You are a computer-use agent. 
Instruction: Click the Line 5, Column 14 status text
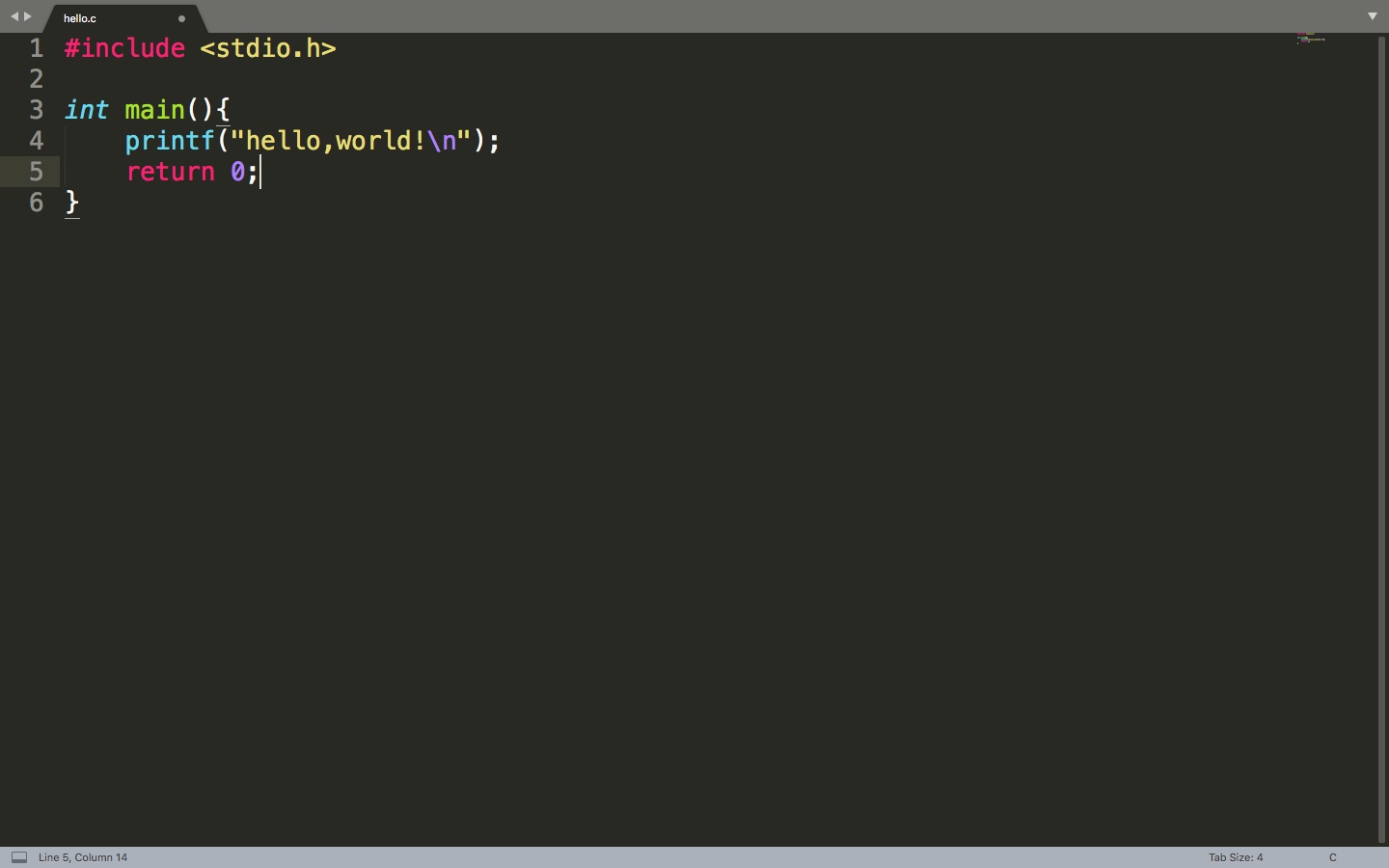(x=82, y=857)
